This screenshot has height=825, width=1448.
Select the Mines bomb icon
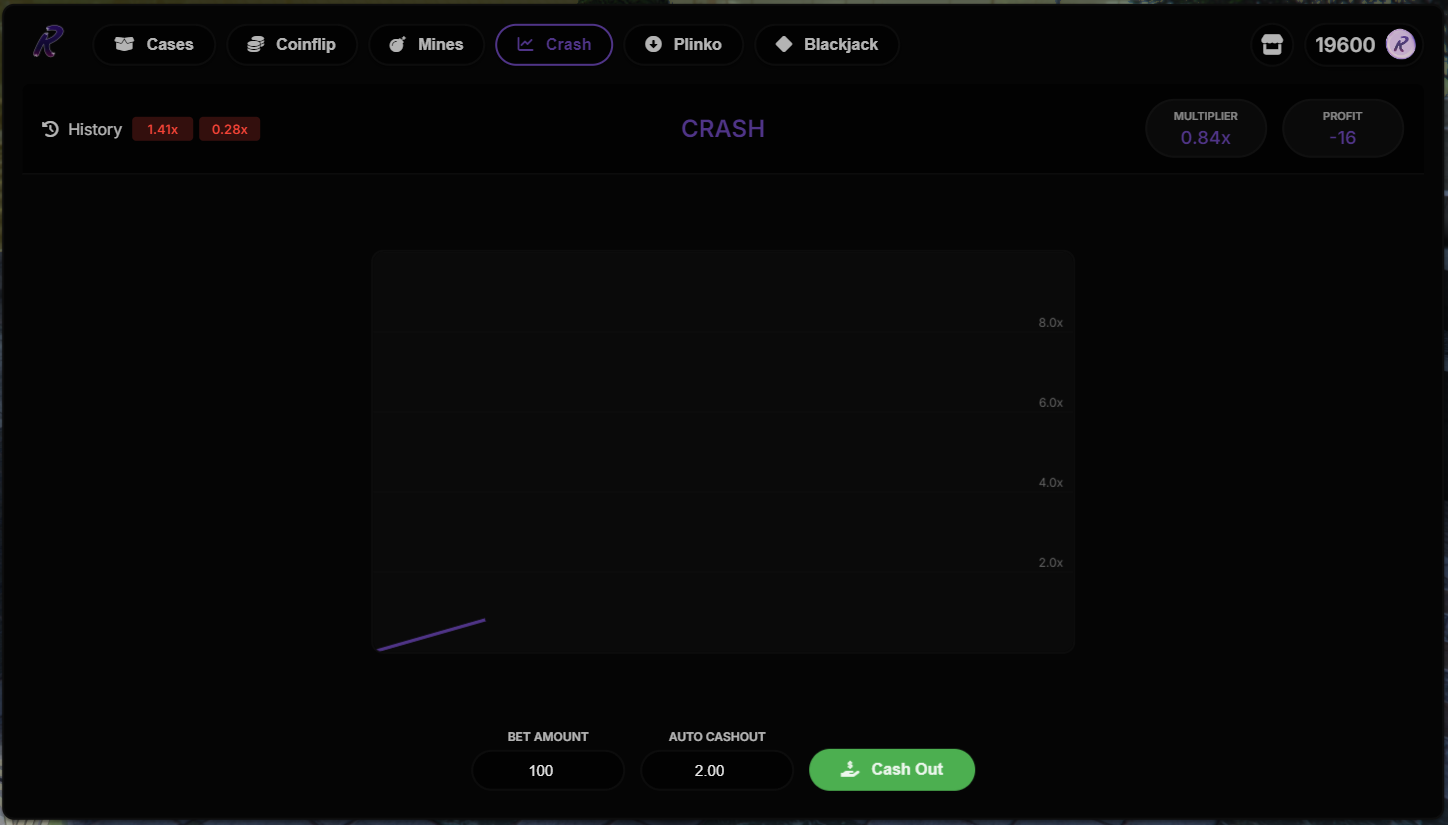[x=397, y=44]
